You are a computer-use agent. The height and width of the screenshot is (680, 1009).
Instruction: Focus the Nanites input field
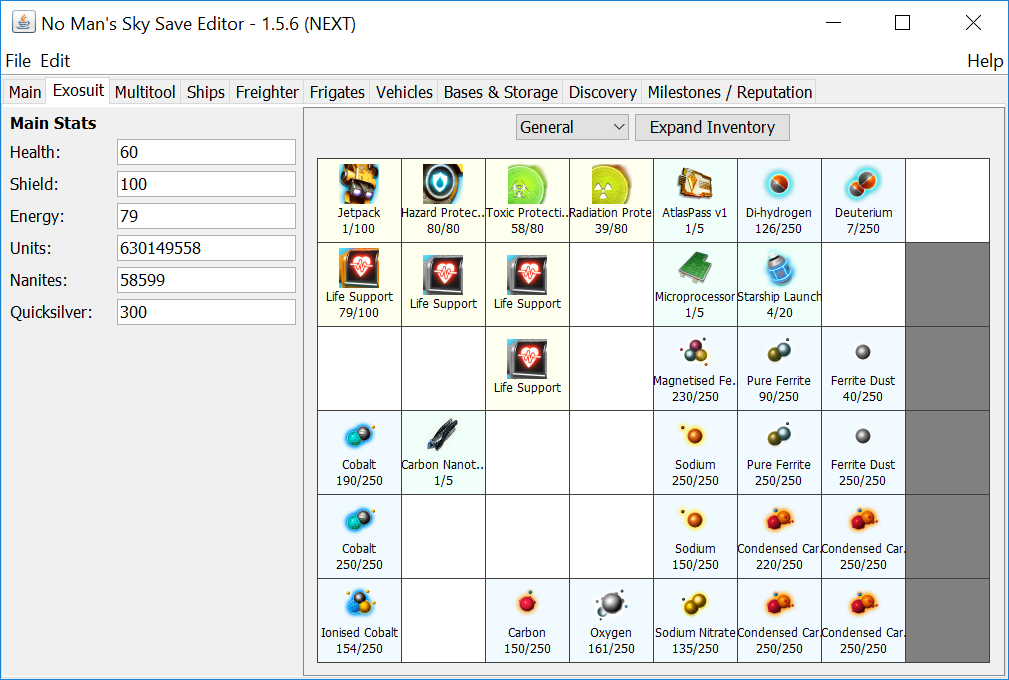point(207,280)
